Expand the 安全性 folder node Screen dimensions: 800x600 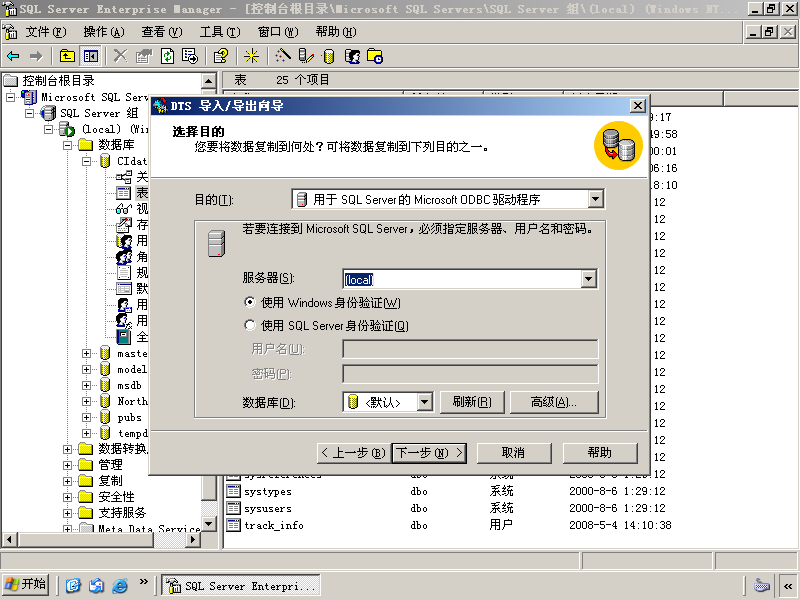coord(67,497)
